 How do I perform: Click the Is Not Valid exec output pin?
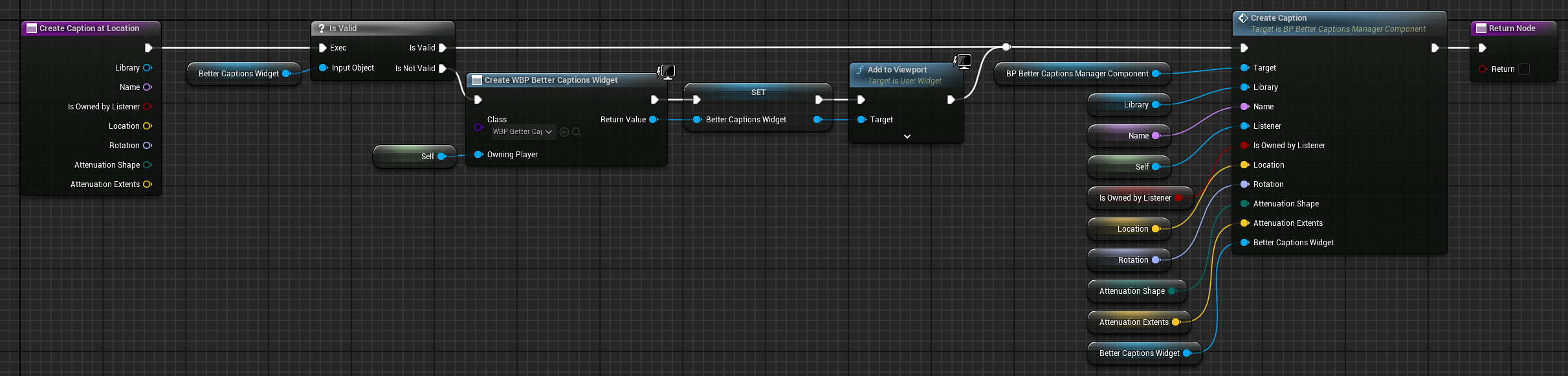coord(443,69)
